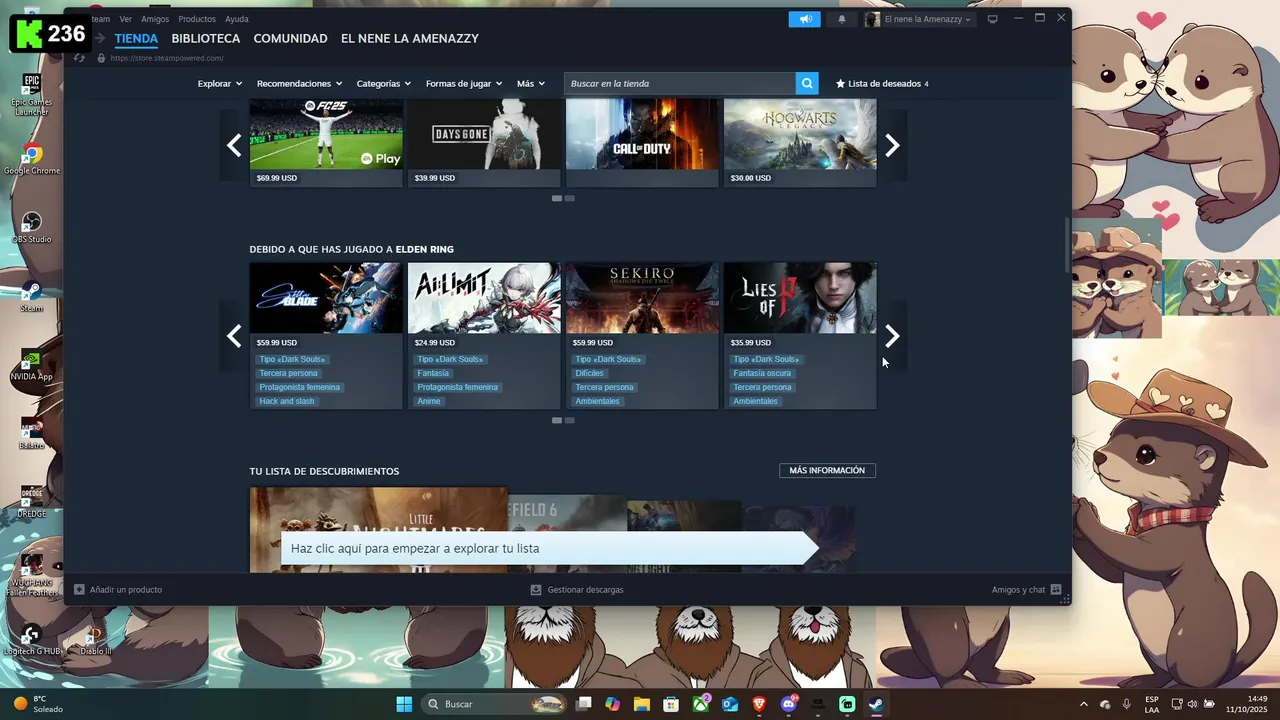Click the 'Haz clic aquí para empezar a explorar' banner

point(548,549)
